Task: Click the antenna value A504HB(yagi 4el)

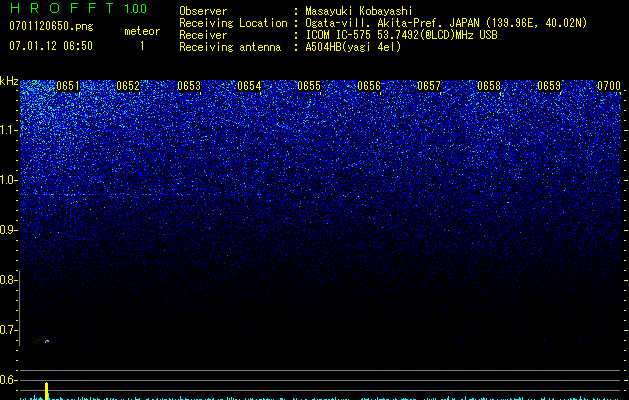Action: (x=353, y=47)
